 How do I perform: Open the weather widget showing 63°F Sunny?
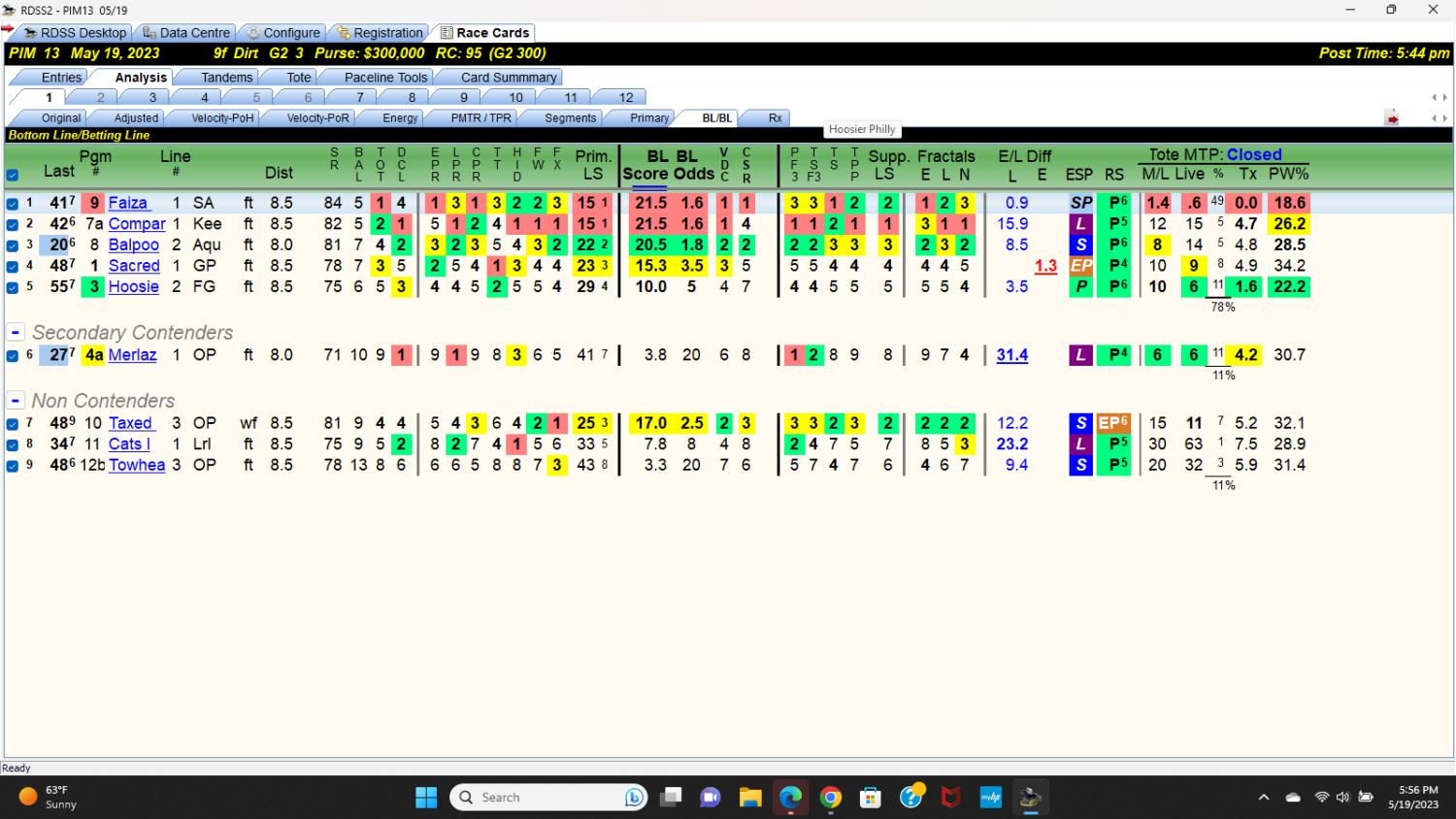point(49,797)
